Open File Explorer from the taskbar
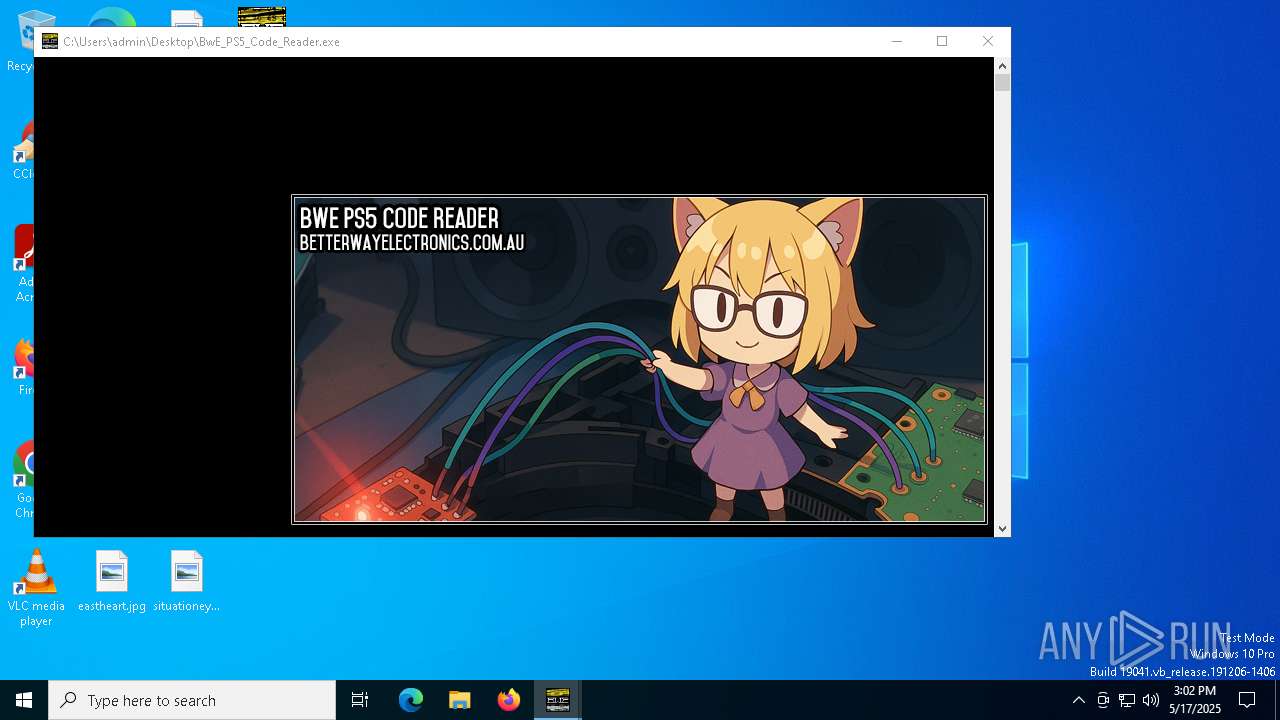 (460, 700)
